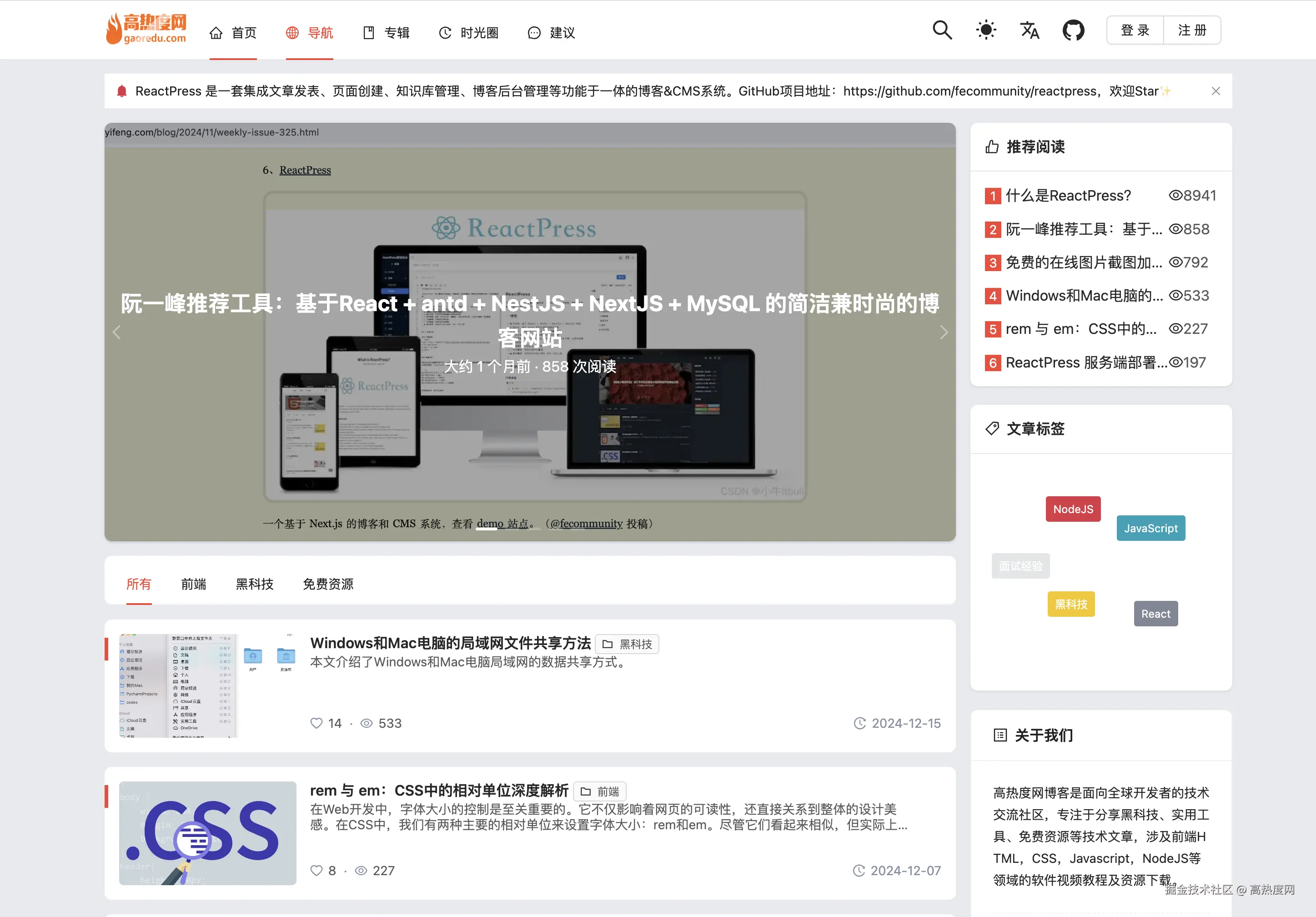Click the 登录 button
The width and height of the screenshot is (1316, 917).
(x=1135, y=30)
